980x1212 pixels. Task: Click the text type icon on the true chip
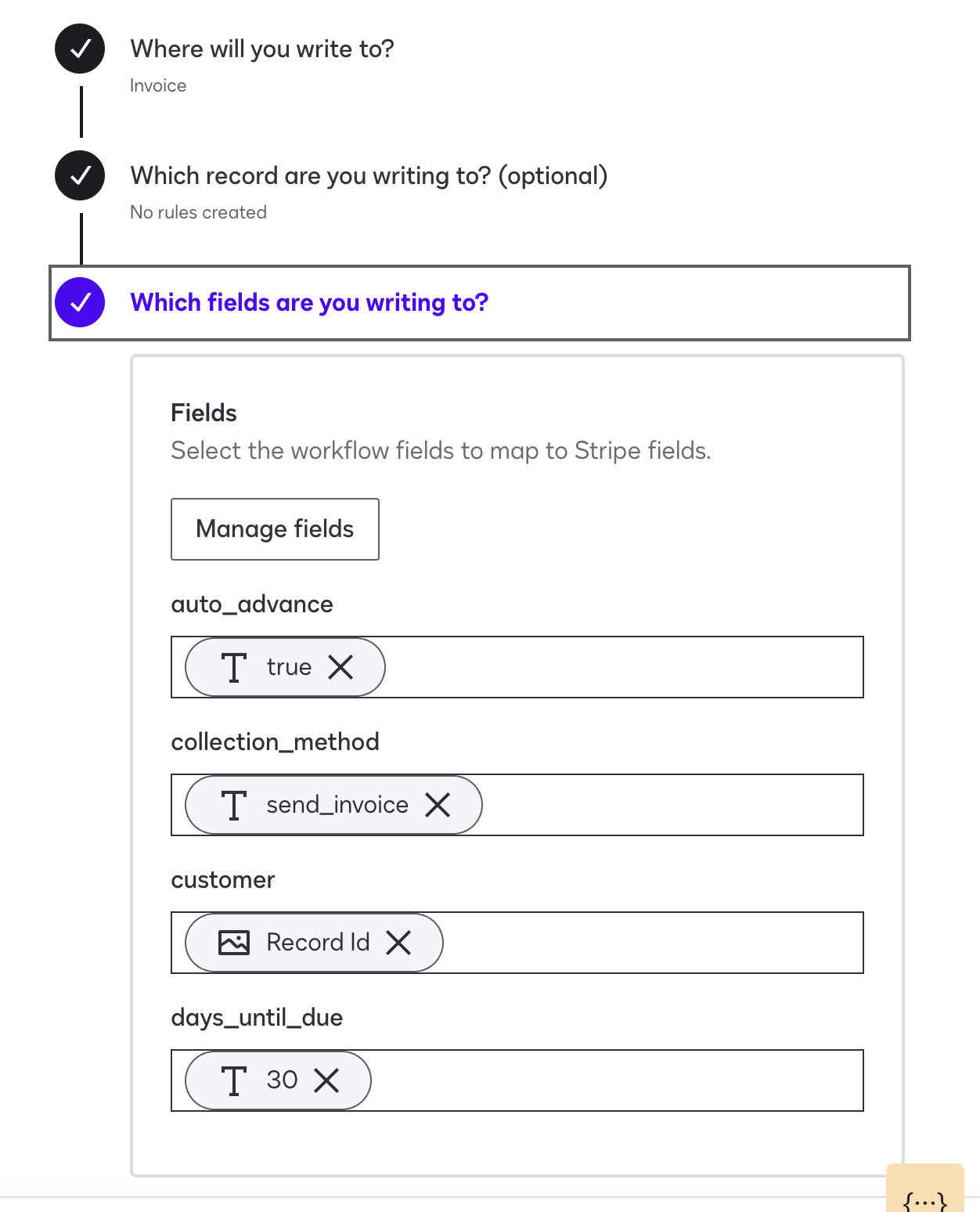click(x=234, y=667)
